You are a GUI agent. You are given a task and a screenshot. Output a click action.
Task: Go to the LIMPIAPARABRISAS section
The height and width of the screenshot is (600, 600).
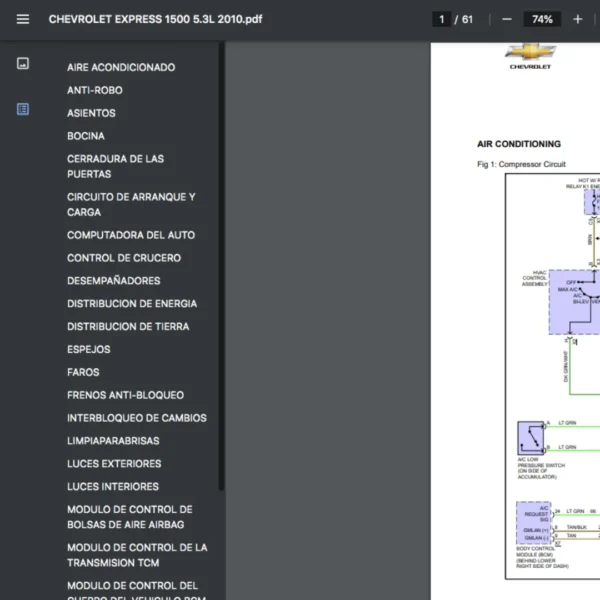pyautogui.click(x=113, y=441)
